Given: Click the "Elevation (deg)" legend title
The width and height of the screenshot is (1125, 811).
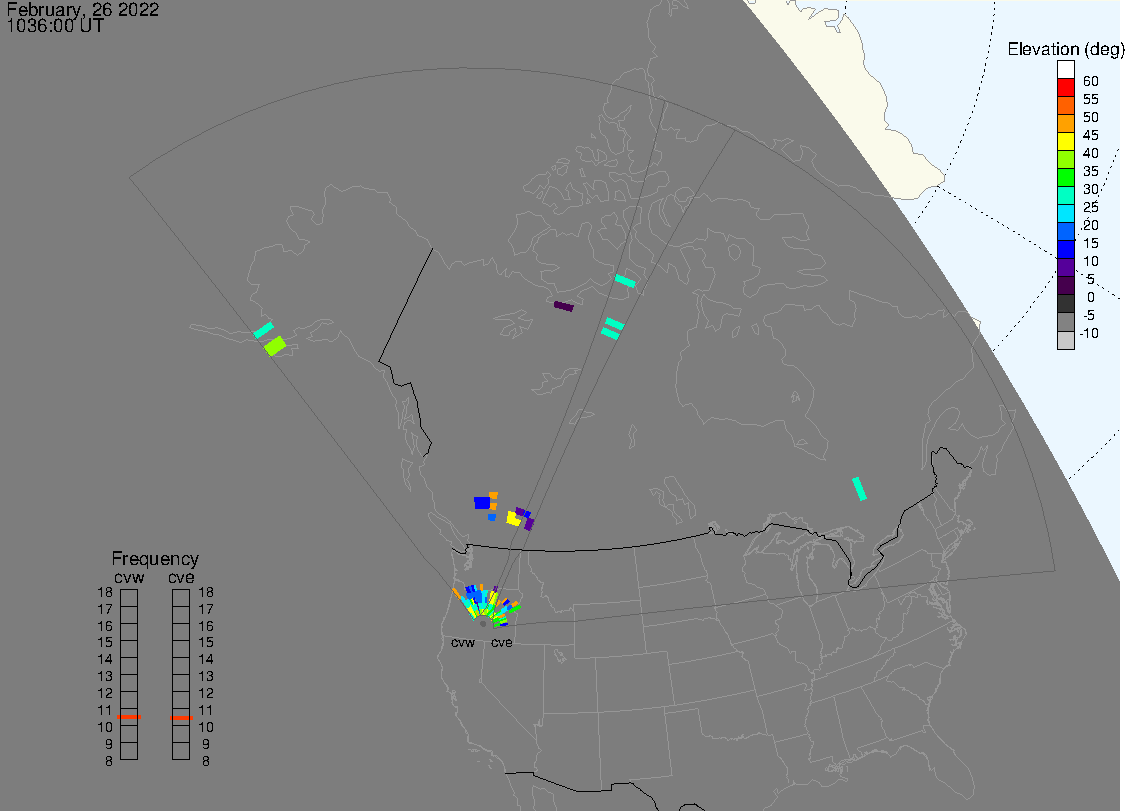Looking at the screenshot, I should pos(1065,49).
